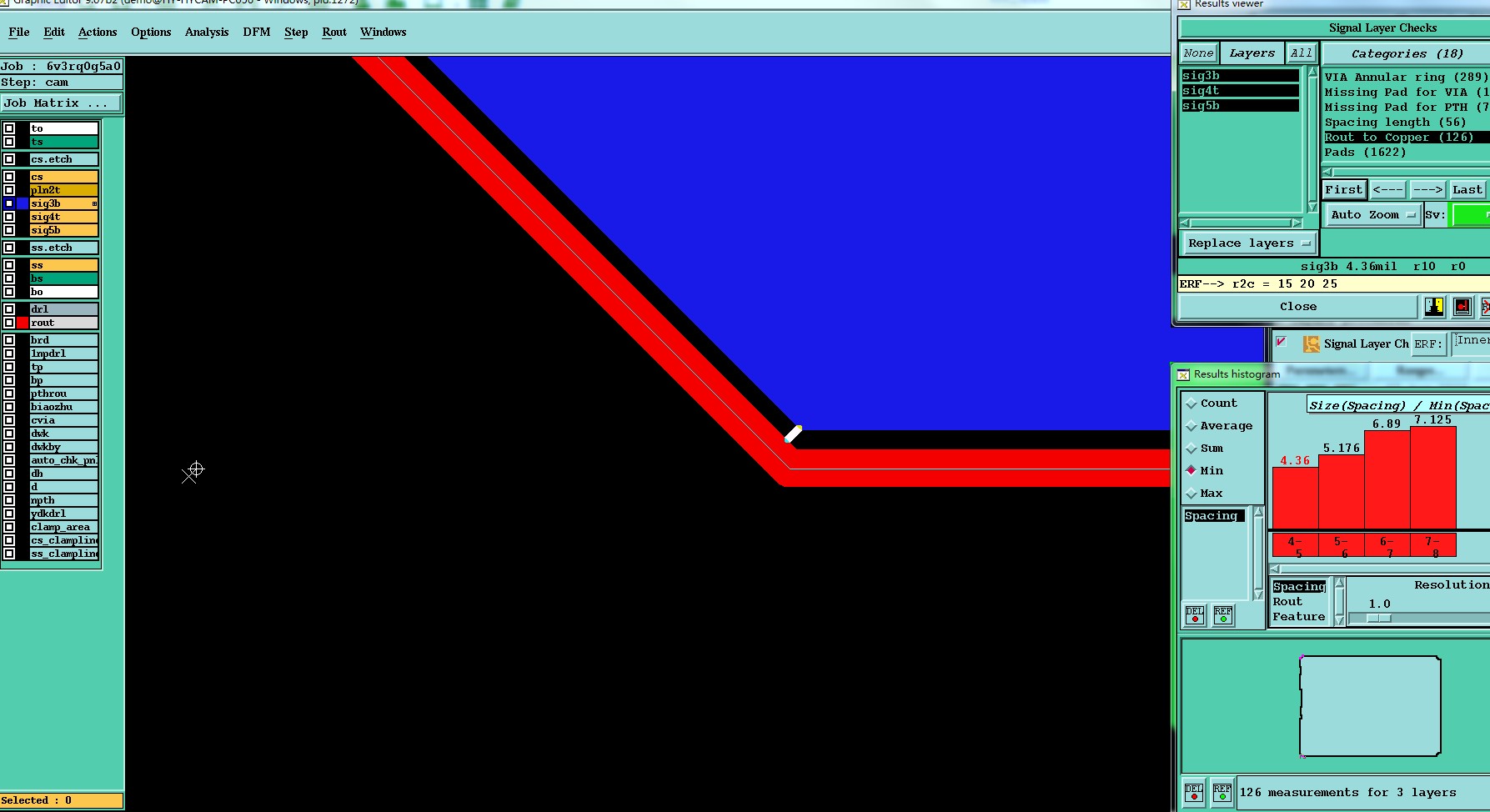Open the Analysis menu
This screenshot has height=812, width=1490.
(207, 32)
